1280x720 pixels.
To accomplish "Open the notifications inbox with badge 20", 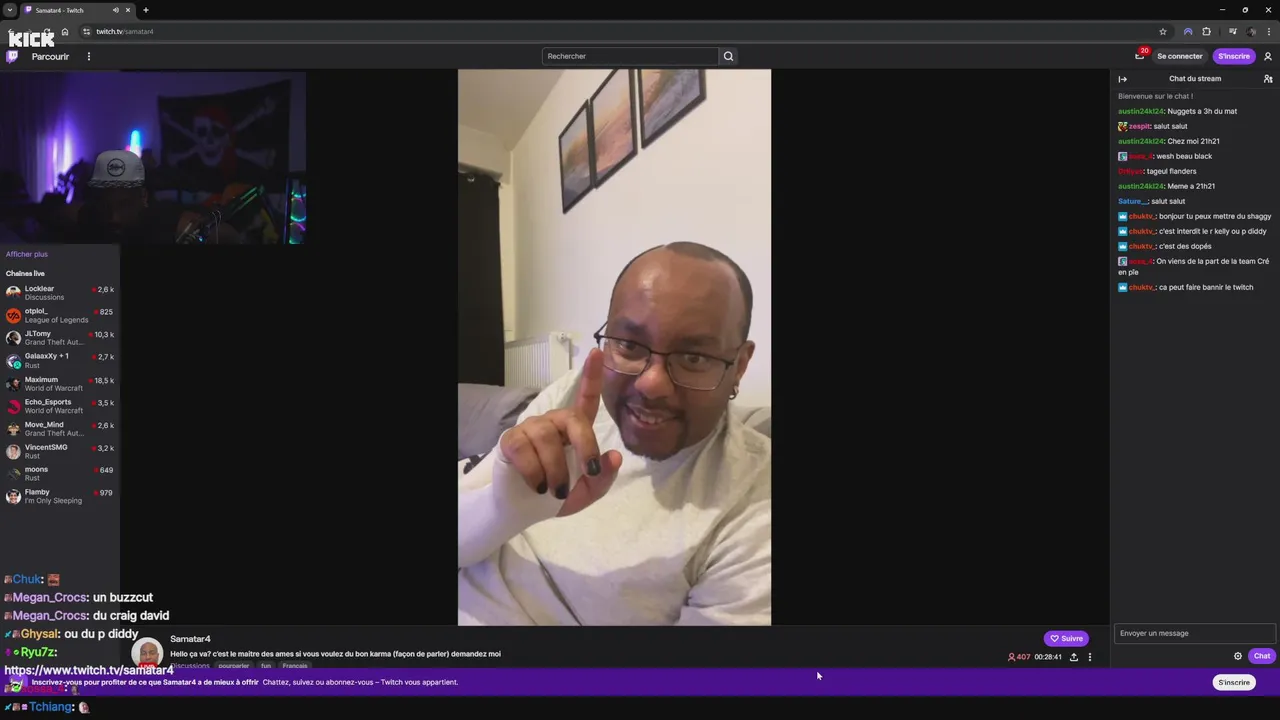I will 1139,56.
